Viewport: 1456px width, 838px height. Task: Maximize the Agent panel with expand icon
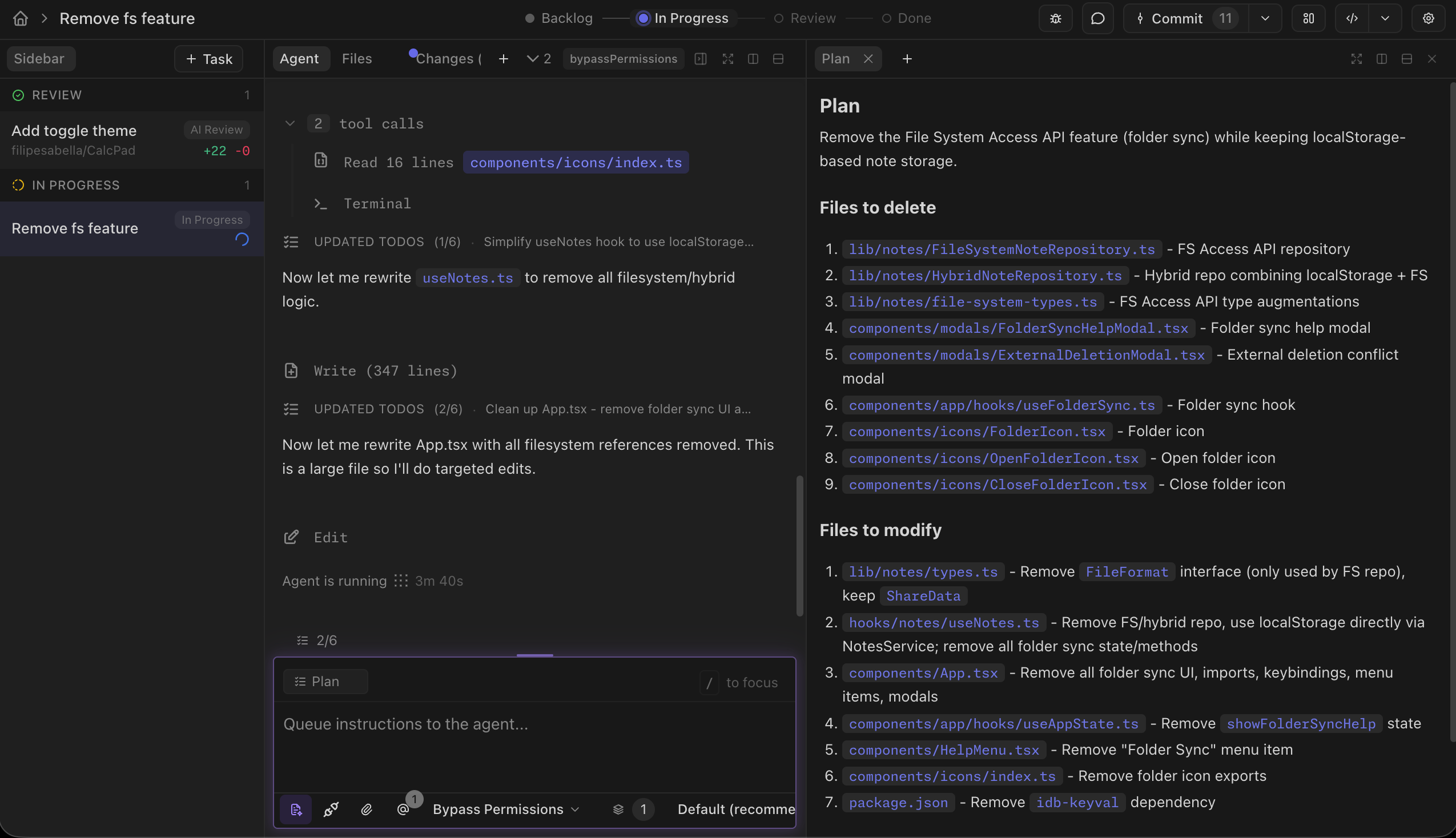[728, 59]
